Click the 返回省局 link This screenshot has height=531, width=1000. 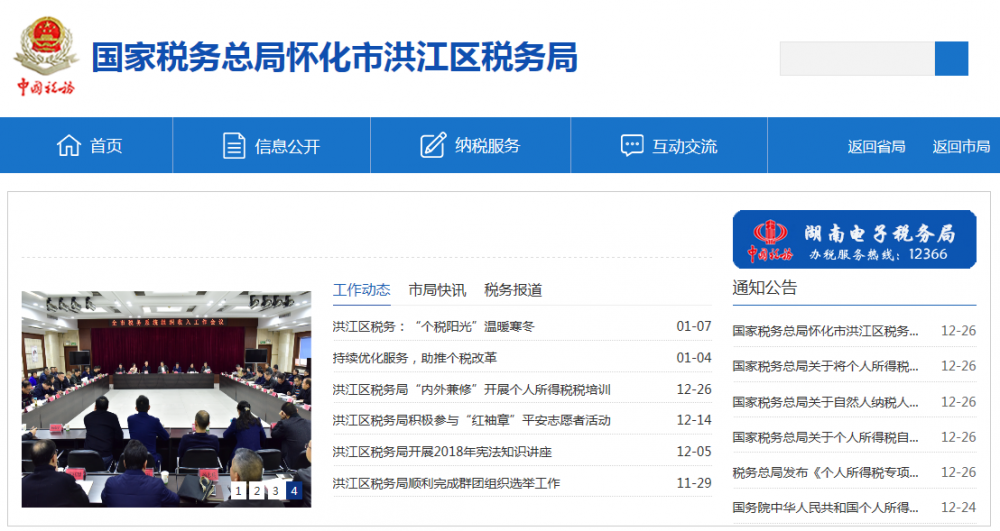pos(876,146)
